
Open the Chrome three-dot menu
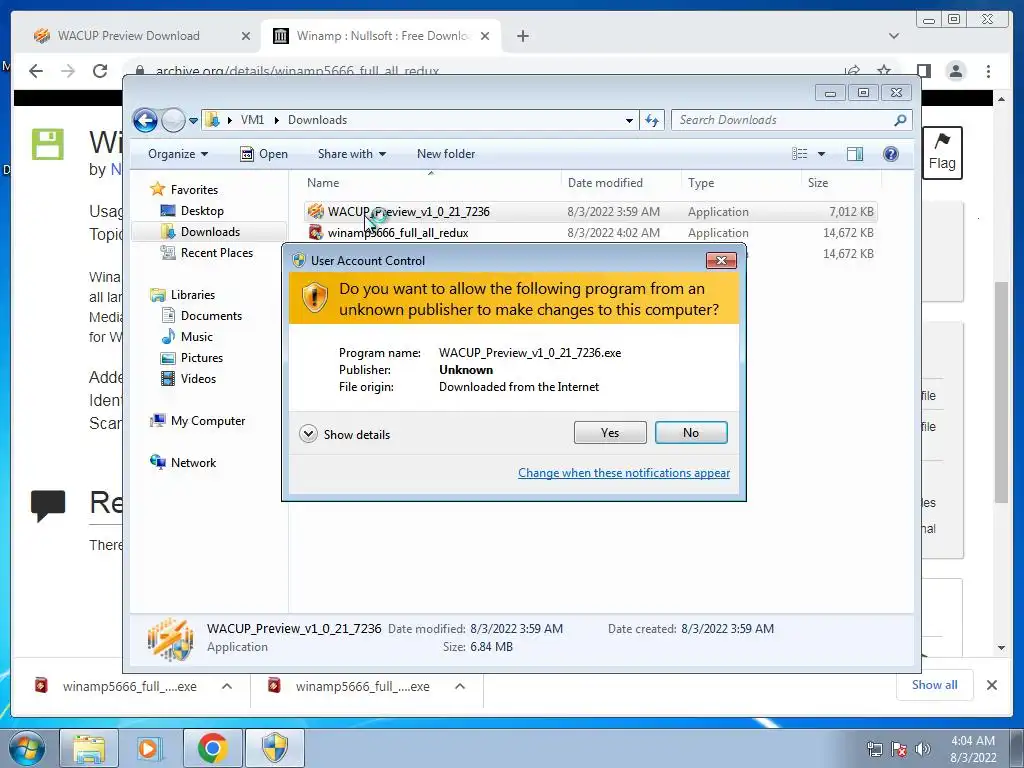pos(988,71)
